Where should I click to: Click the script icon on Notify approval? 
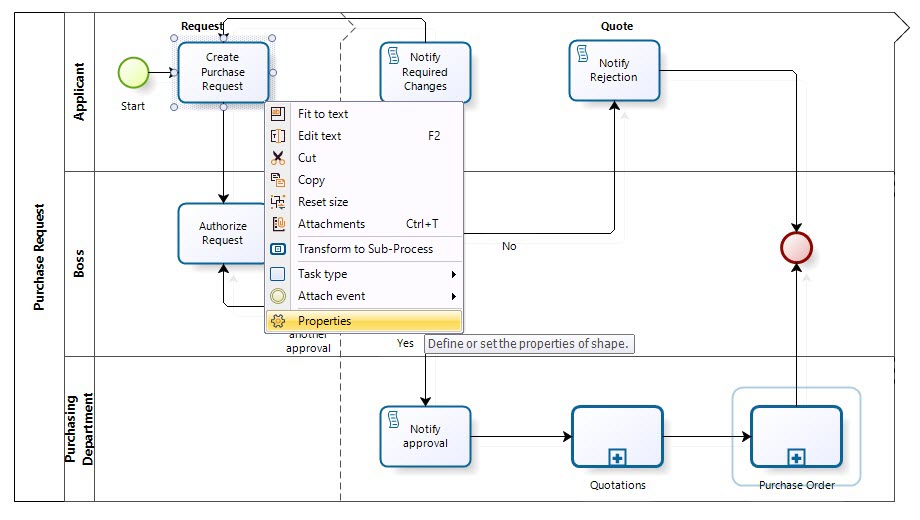click(394, 420)
